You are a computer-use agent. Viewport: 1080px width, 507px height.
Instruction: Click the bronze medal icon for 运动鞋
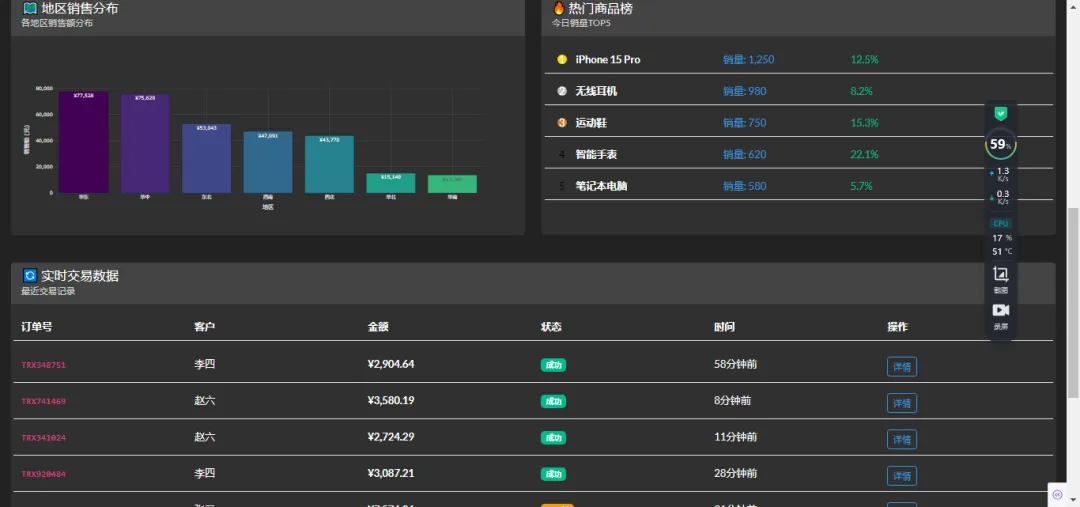point(562,123)
